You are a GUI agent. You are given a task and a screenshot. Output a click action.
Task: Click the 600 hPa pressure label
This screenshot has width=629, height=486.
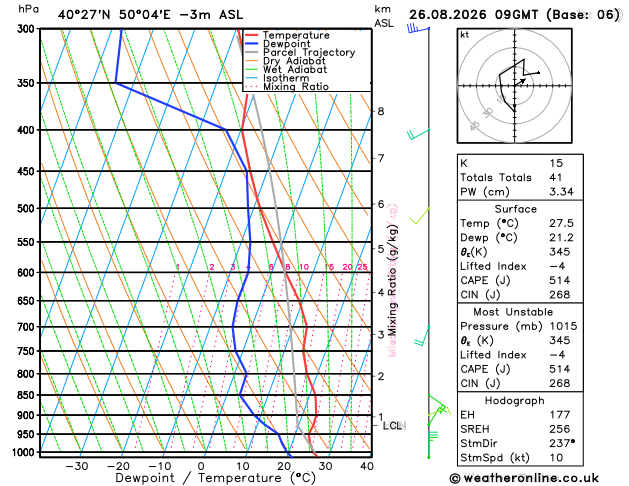(x=28, y=273)
